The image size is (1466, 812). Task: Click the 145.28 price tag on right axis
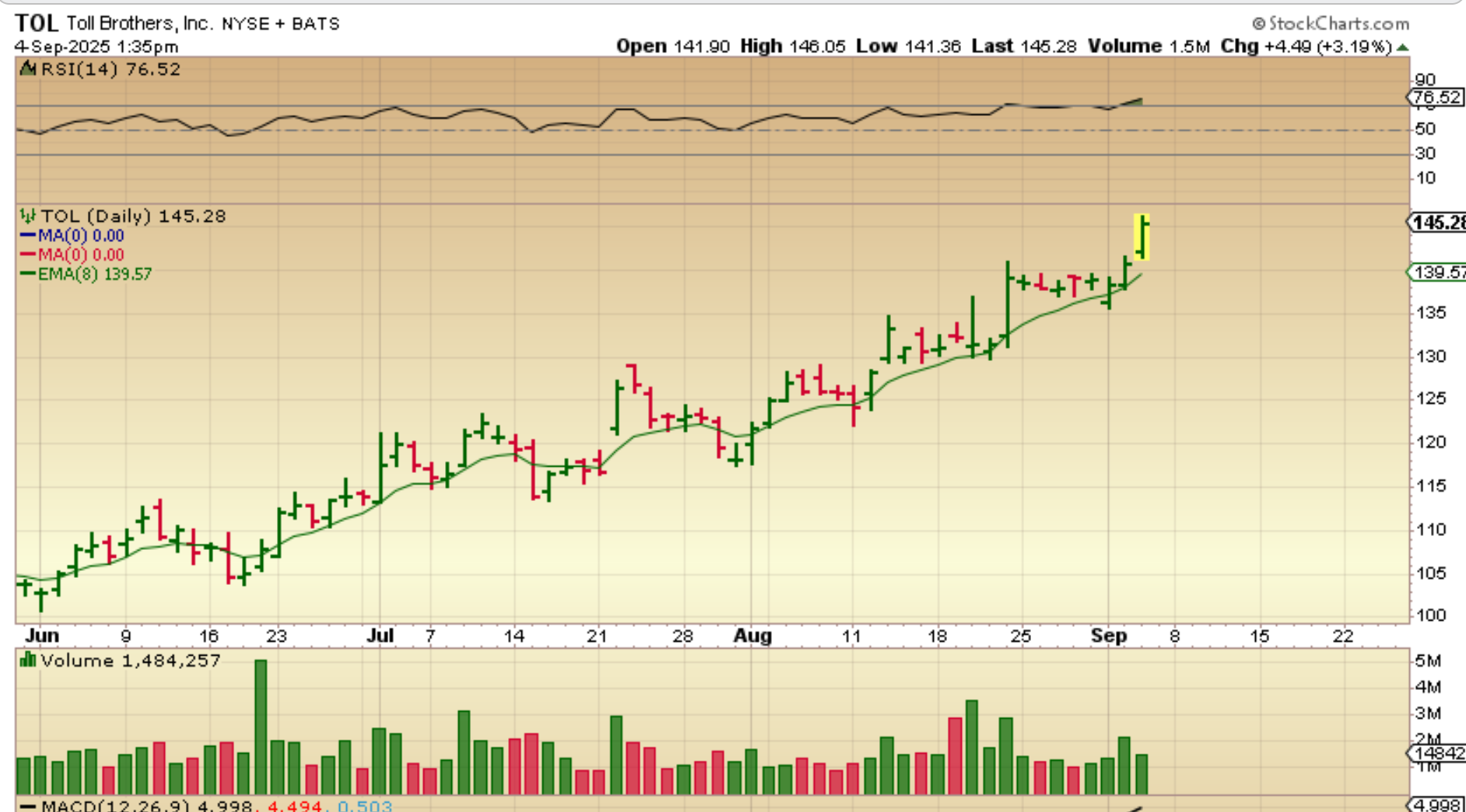pos(1438,222)
